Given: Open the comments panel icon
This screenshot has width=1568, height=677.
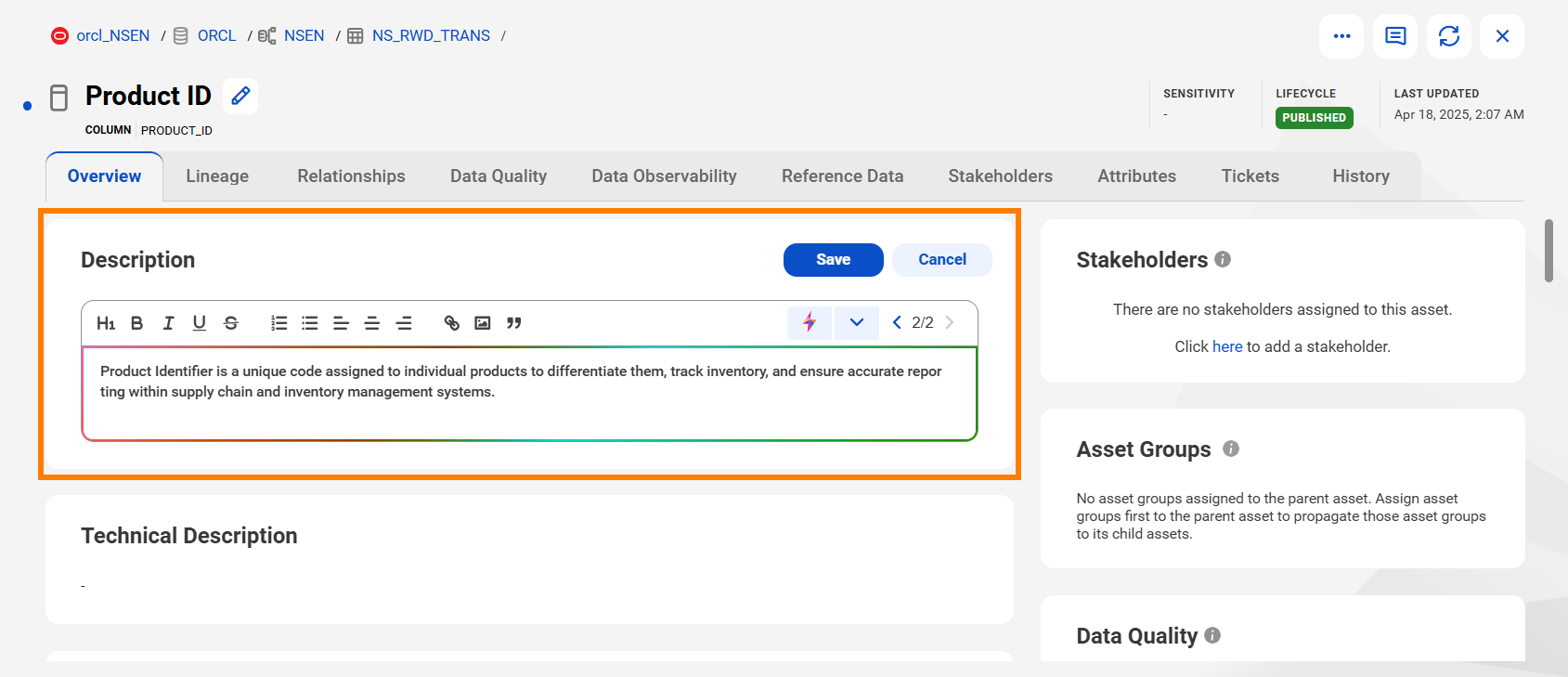Looking at the screenshot, I should (x=1395, y=36).
